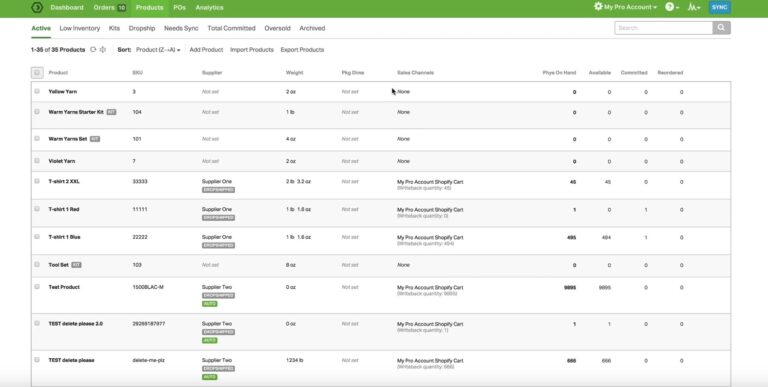Click the Orders count badge 10
The image size is (768, 387).
click(x=121, y=8)
